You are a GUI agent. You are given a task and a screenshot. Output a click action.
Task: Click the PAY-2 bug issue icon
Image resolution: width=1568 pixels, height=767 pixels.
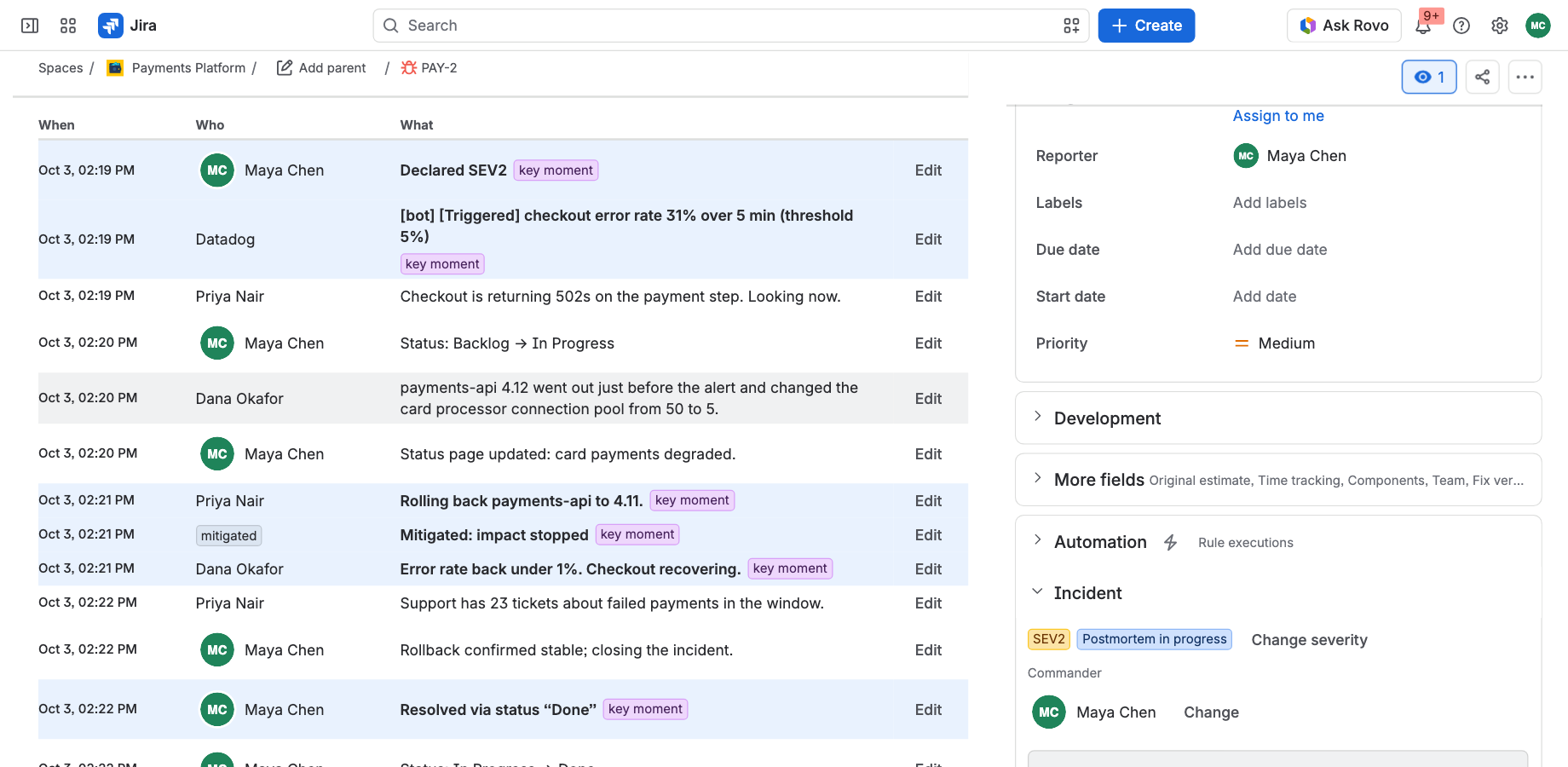[409, 67]
